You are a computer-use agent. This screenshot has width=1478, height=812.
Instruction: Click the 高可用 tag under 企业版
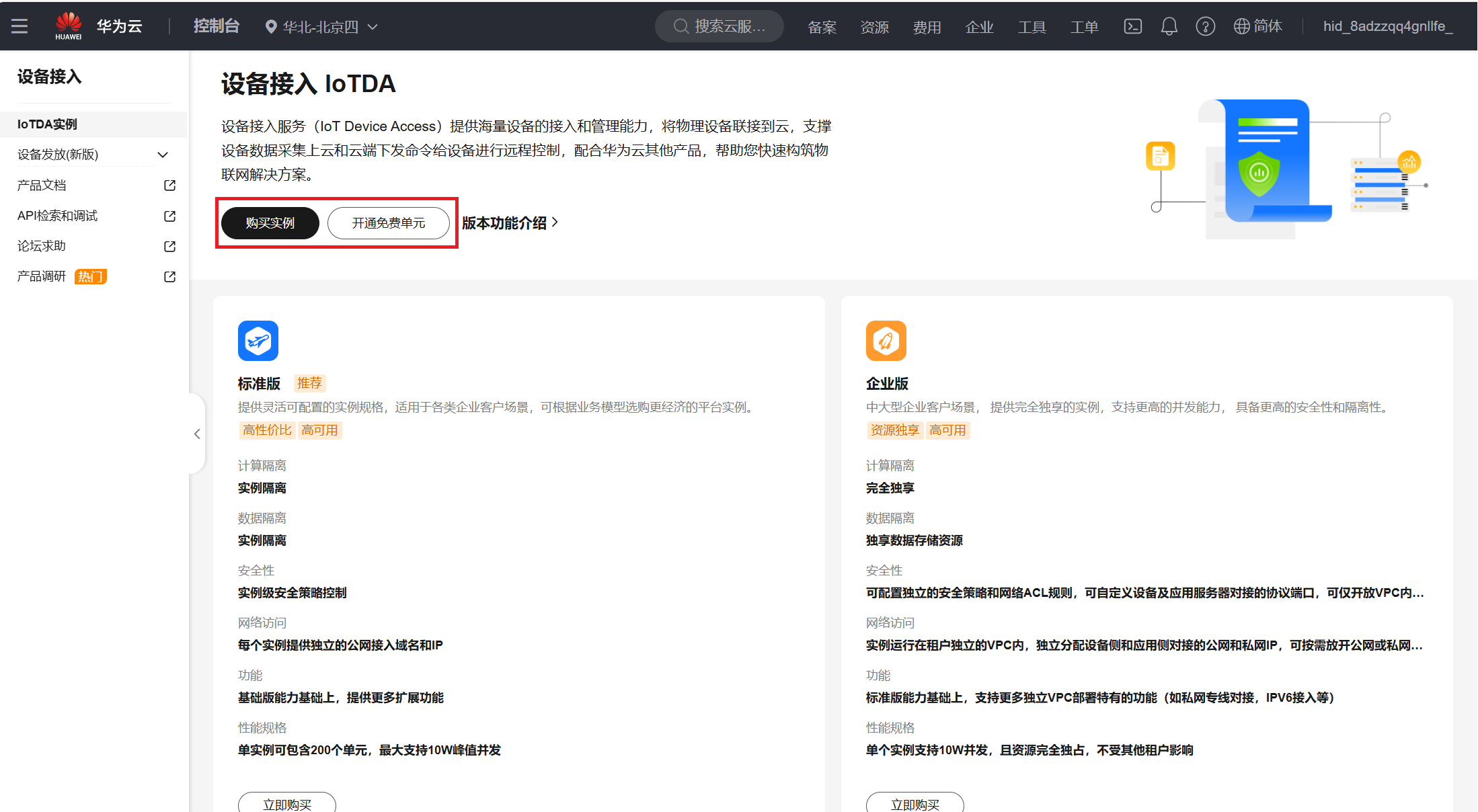pyautogui.click(x=947, y=430)
